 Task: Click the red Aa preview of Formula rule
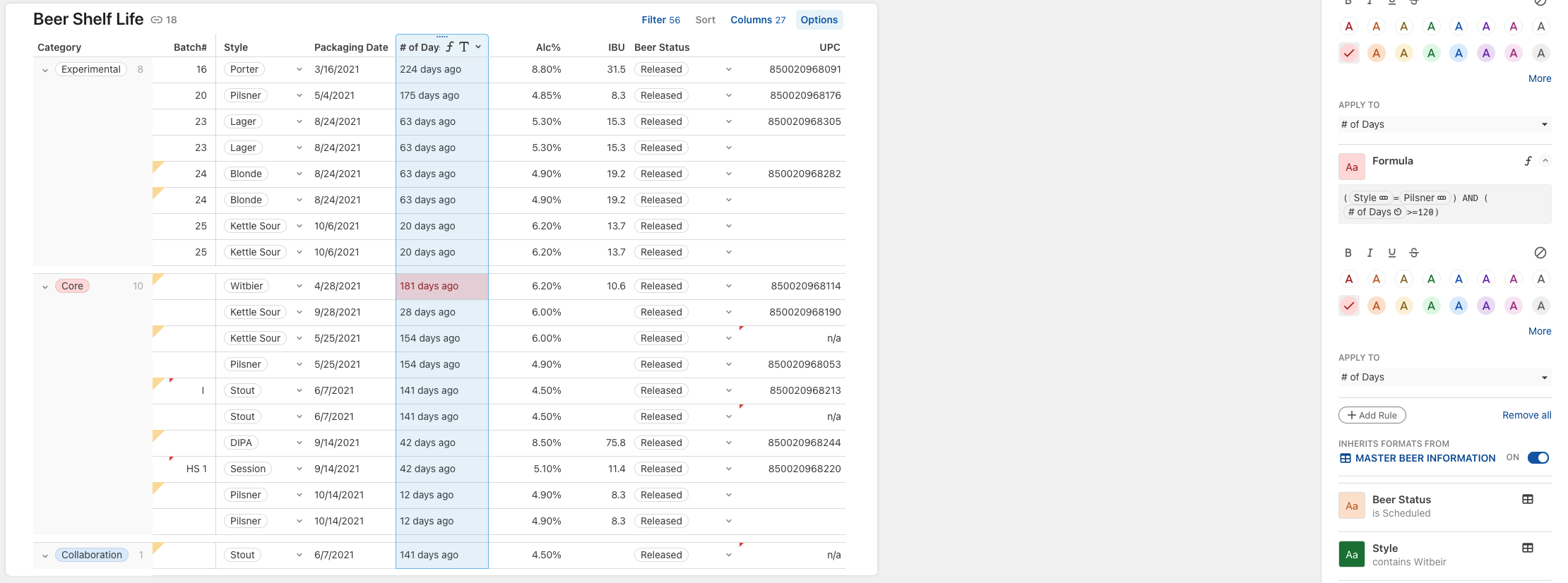(1352, 167)
